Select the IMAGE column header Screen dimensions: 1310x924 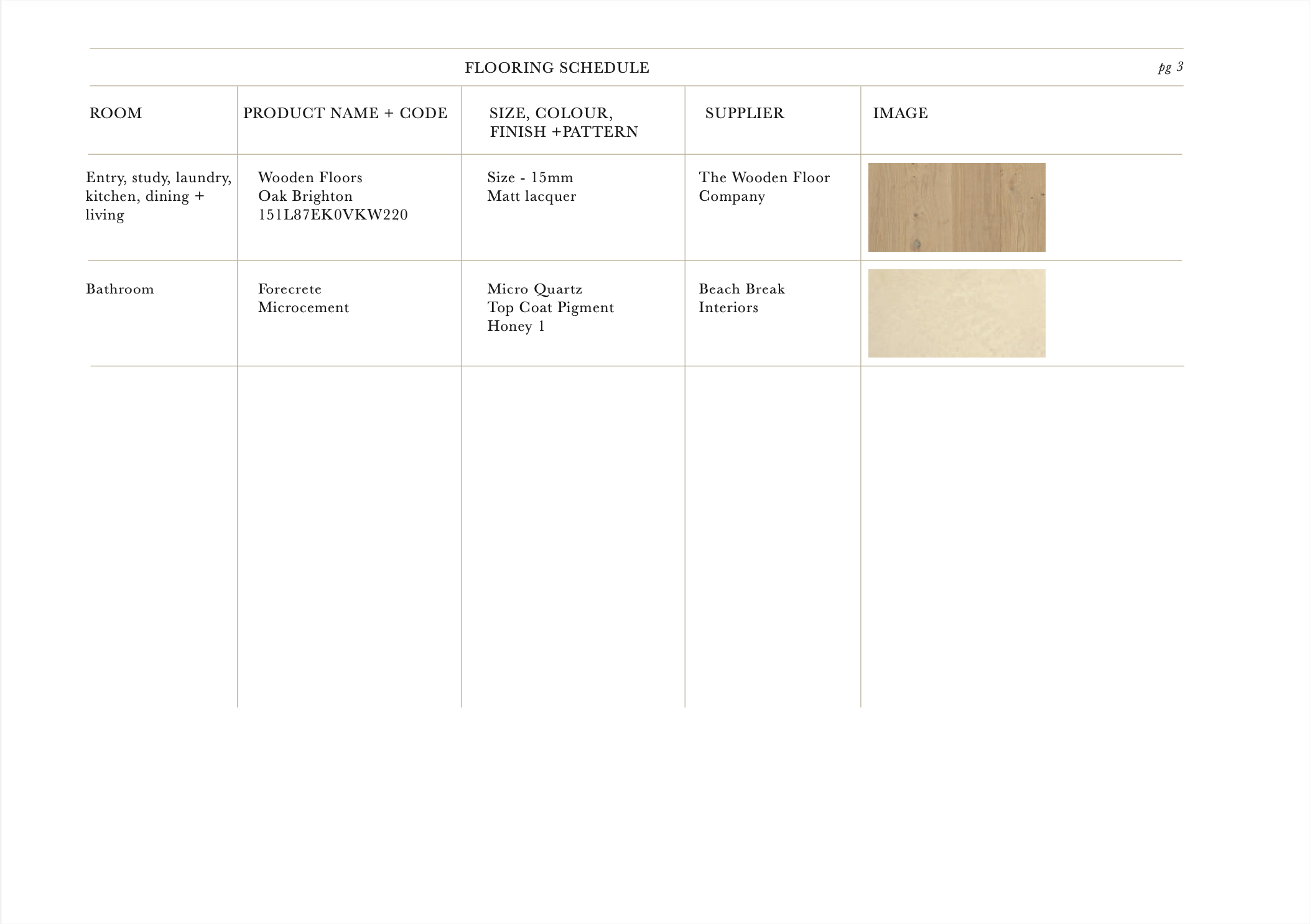[900, 113]
